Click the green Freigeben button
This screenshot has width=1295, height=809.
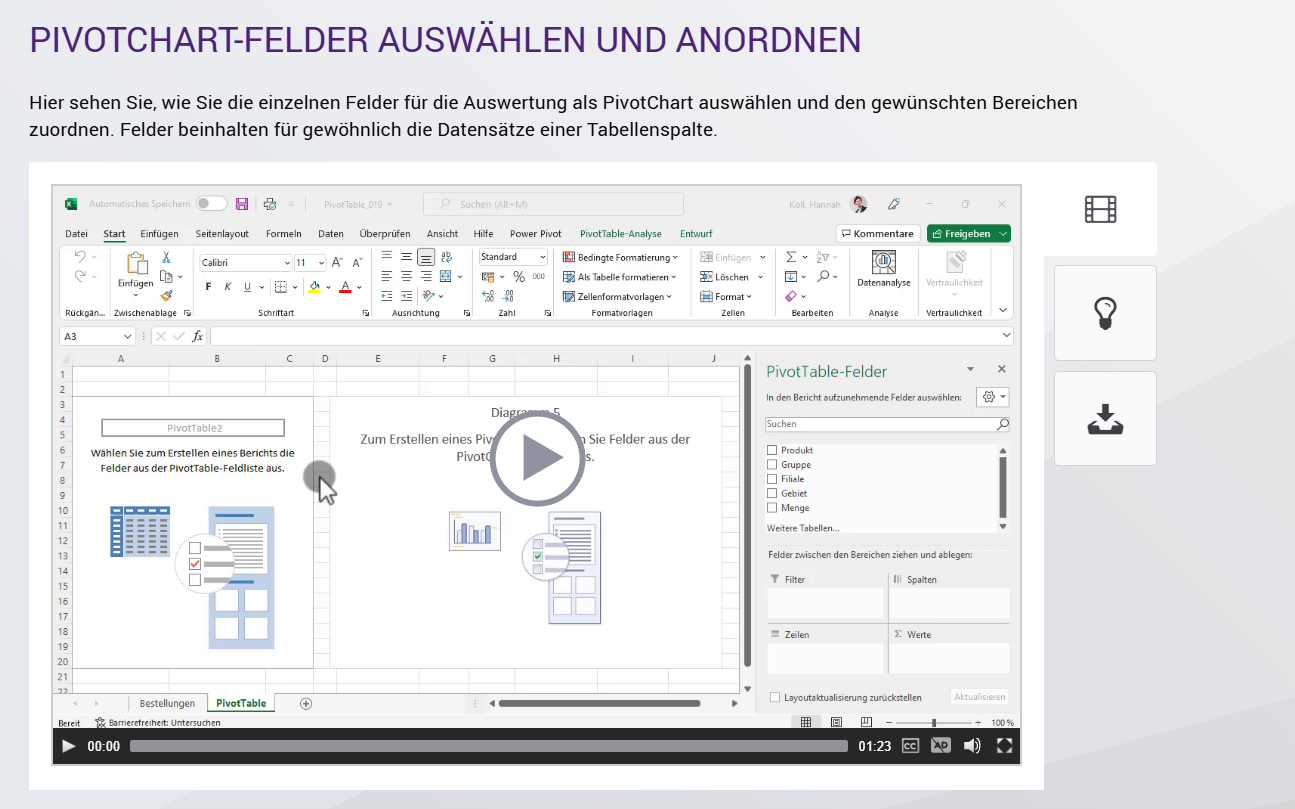968,234
